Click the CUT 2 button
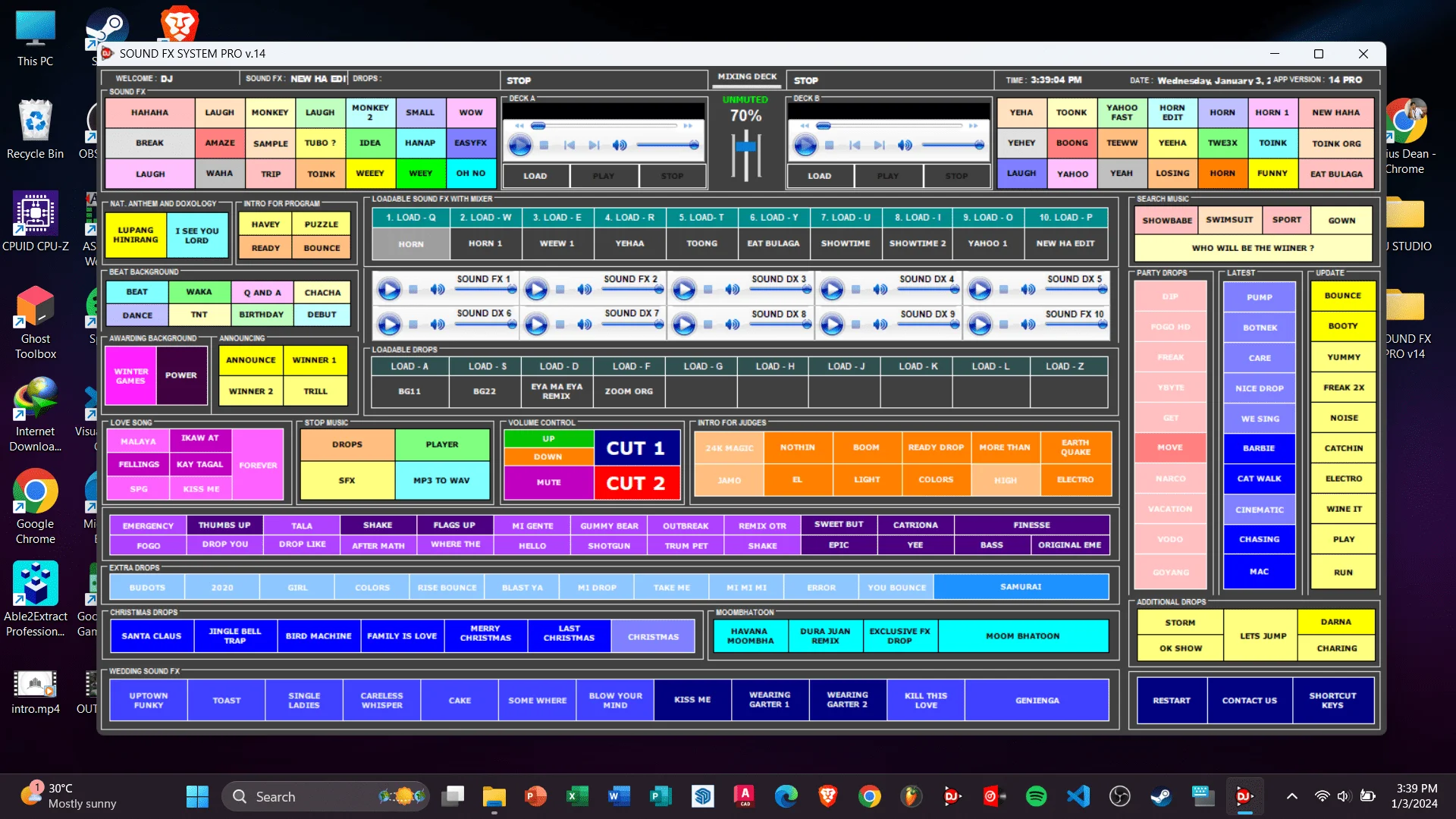 (635, 483)
